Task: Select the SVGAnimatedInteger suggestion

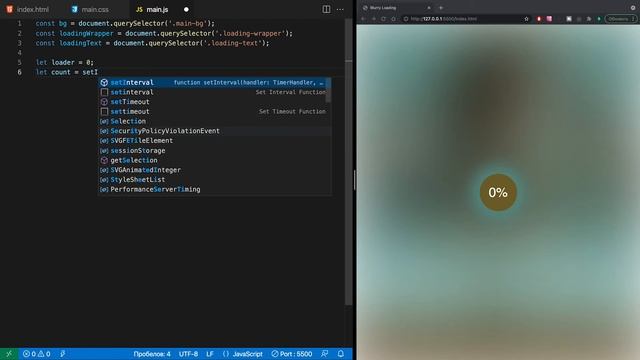Action: pyautogui.click(x=215, y=170)
